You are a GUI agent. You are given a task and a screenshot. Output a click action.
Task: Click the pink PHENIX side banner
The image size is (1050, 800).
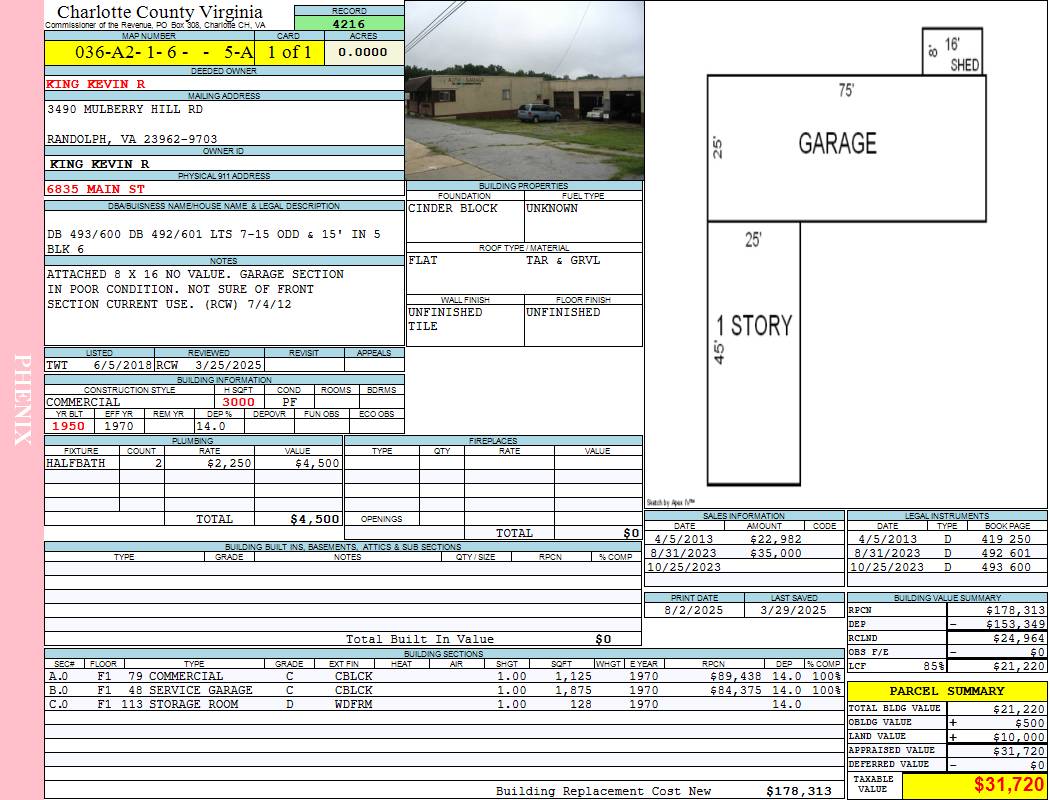click(x=22, y=400)
